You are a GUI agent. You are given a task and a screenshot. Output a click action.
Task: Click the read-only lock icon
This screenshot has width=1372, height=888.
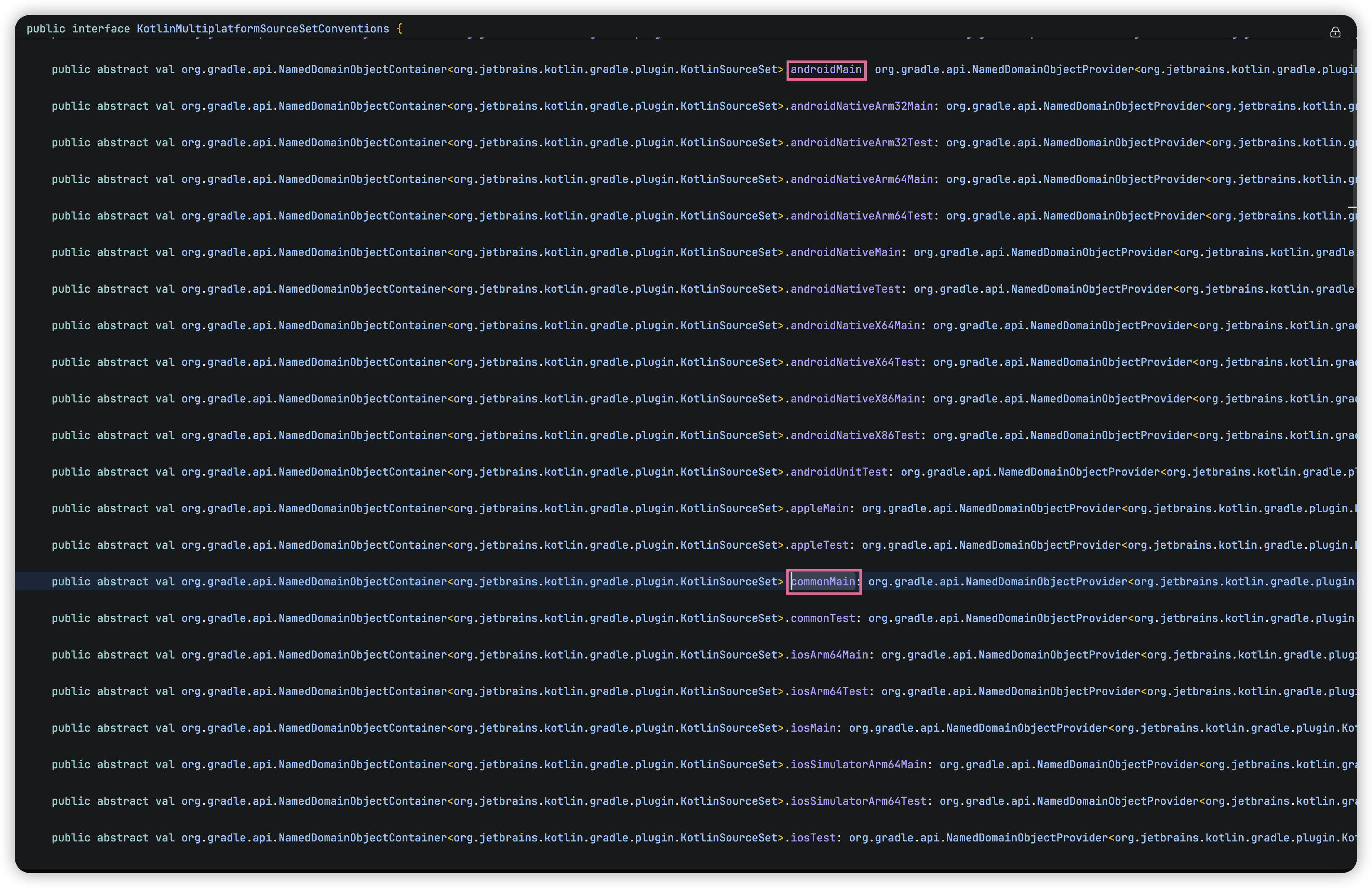(x=1335, y=32)
